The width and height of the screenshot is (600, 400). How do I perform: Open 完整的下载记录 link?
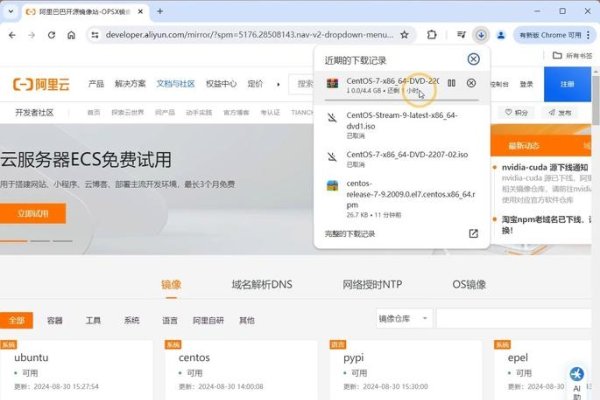coord(350,234)
